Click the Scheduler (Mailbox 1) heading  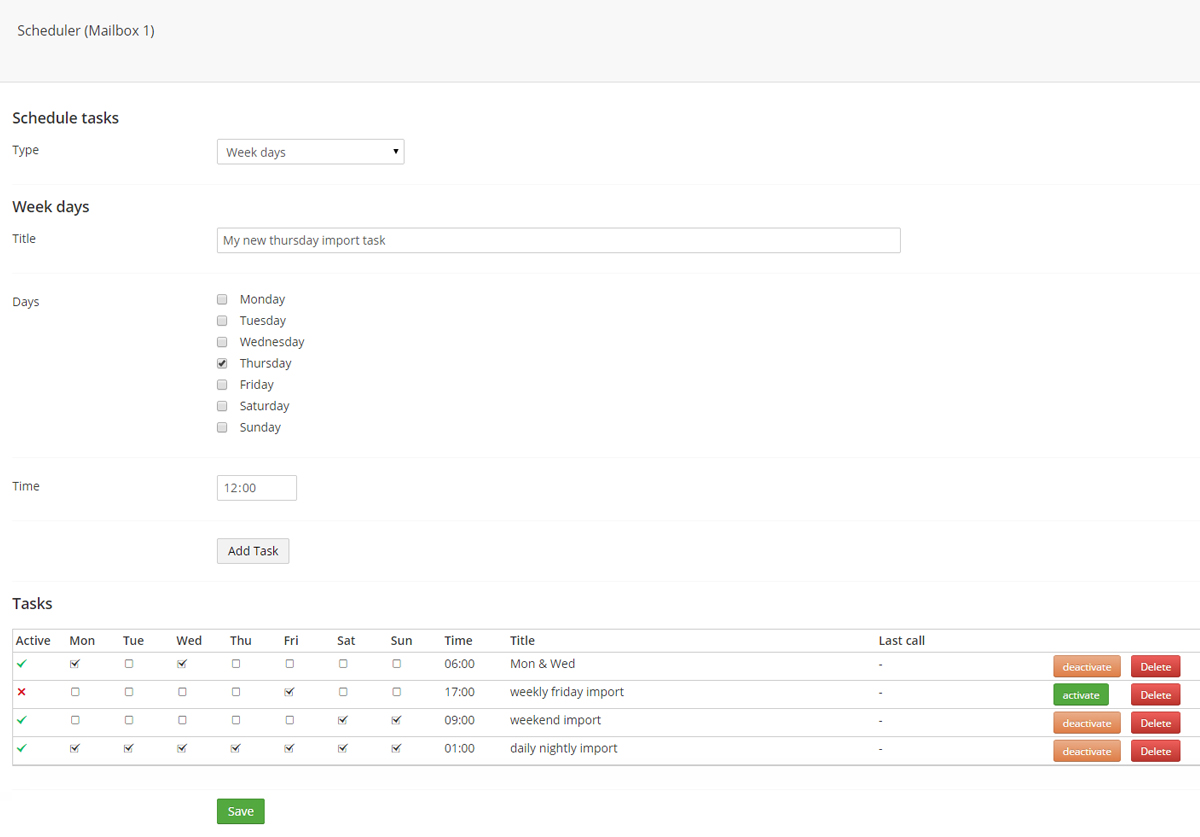[x=86, y=31]
